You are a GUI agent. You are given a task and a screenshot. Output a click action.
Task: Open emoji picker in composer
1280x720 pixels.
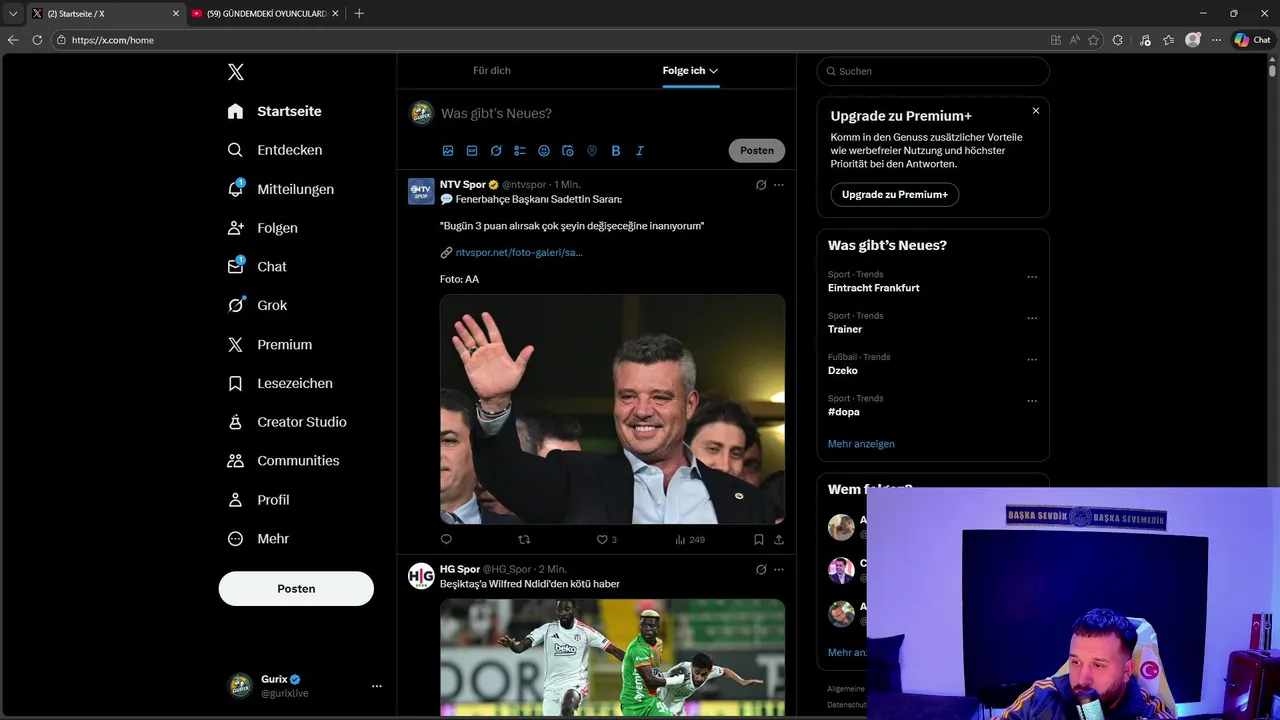pyautogui.click(x=544, y=151)
